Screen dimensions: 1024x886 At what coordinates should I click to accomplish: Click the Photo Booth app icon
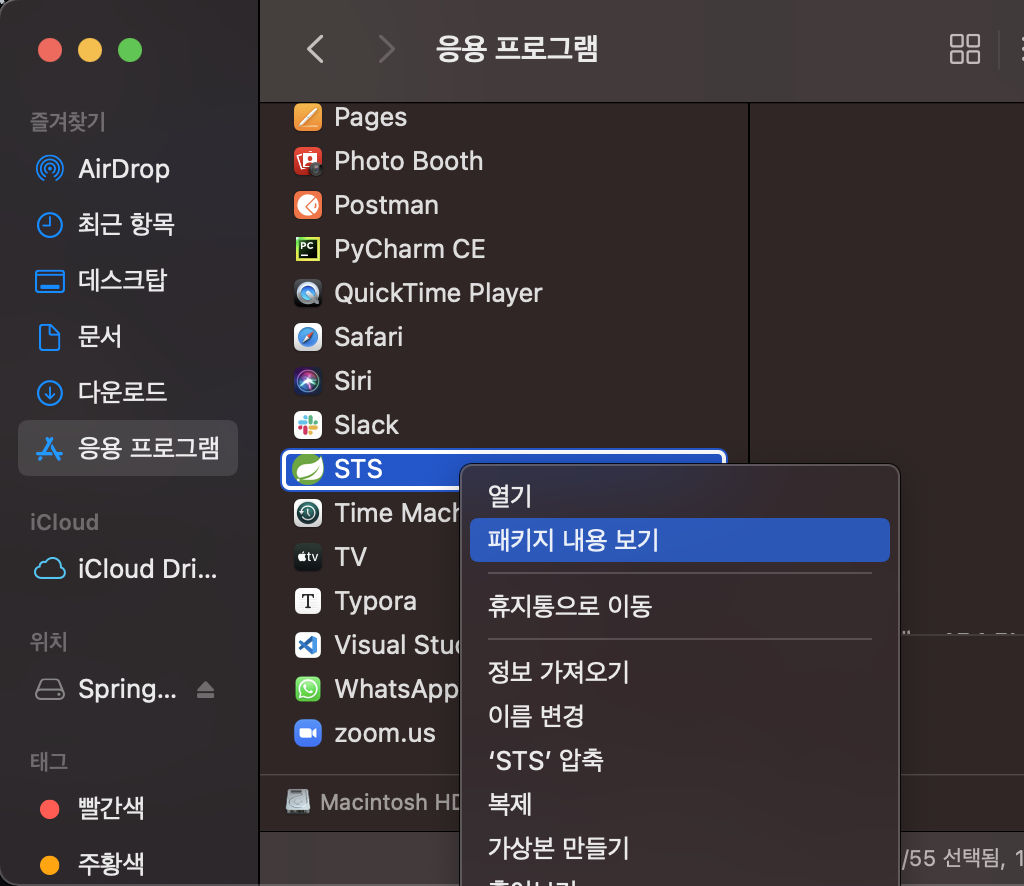(x=308, y=161)
